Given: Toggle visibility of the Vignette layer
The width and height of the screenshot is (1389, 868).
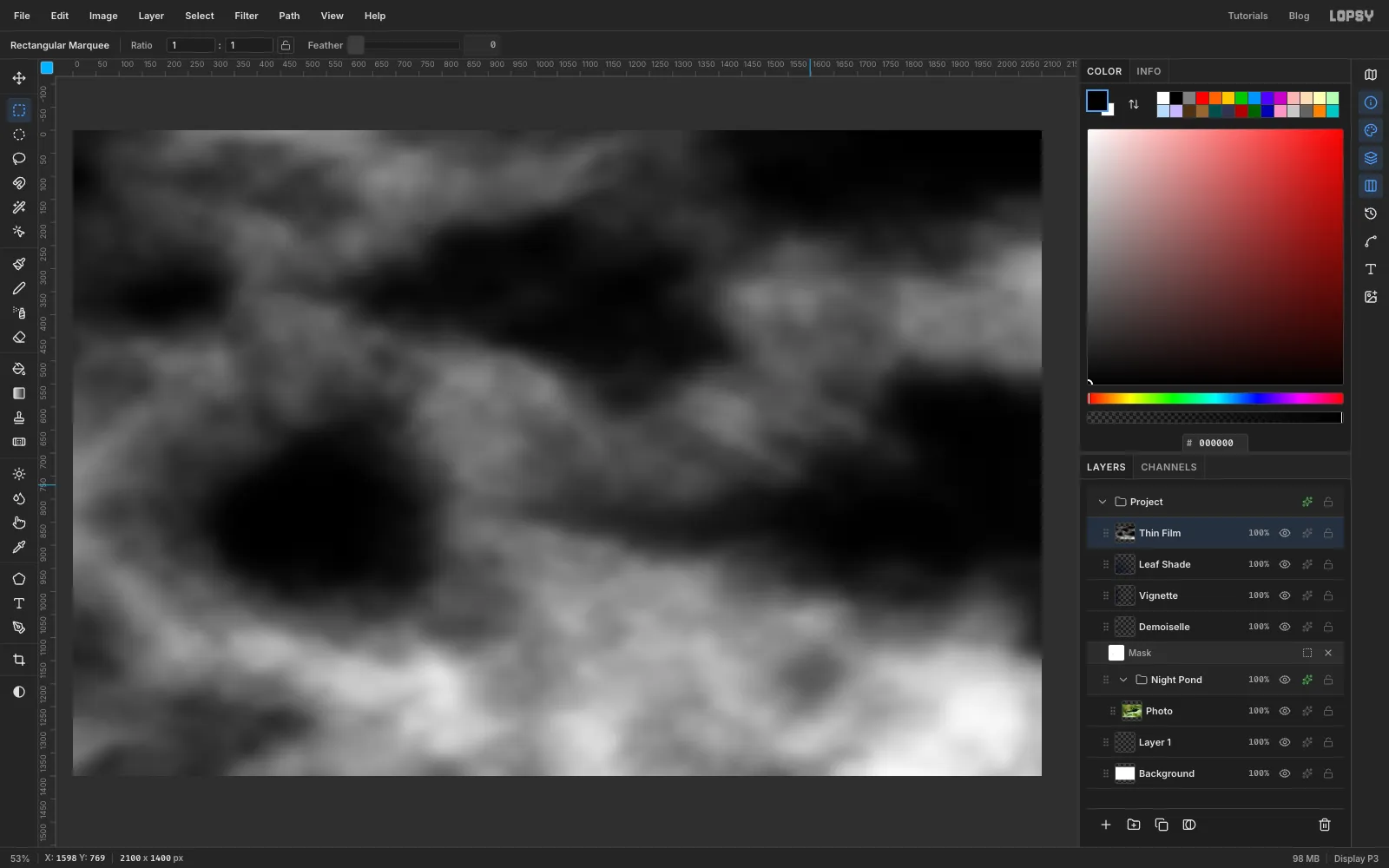Looking at the screenshot, I should (x=1285, y=595).
